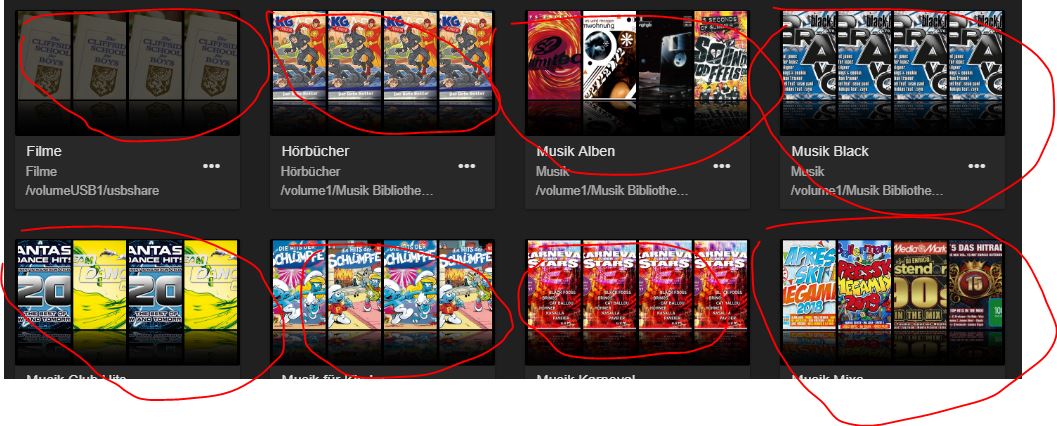Click the Musik Black library title
This screenshot has height=426, width=1057.
click(x=830, y=151)
